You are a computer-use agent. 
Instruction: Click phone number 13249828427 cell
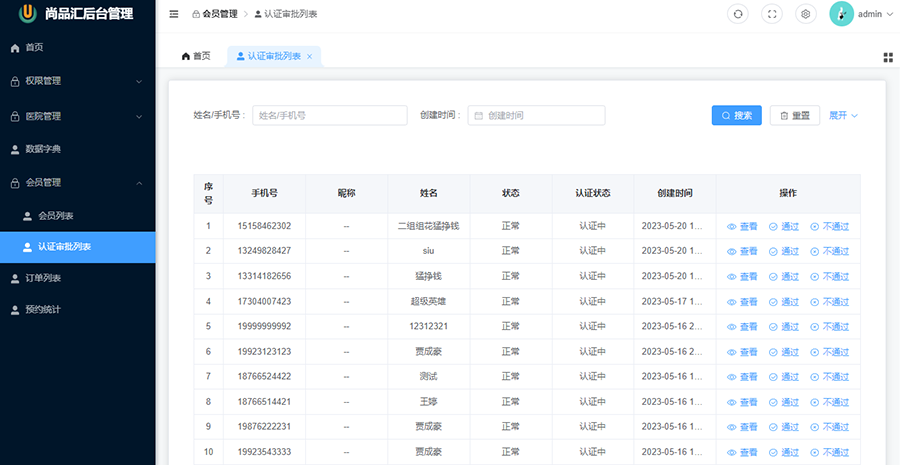(265, 251)
